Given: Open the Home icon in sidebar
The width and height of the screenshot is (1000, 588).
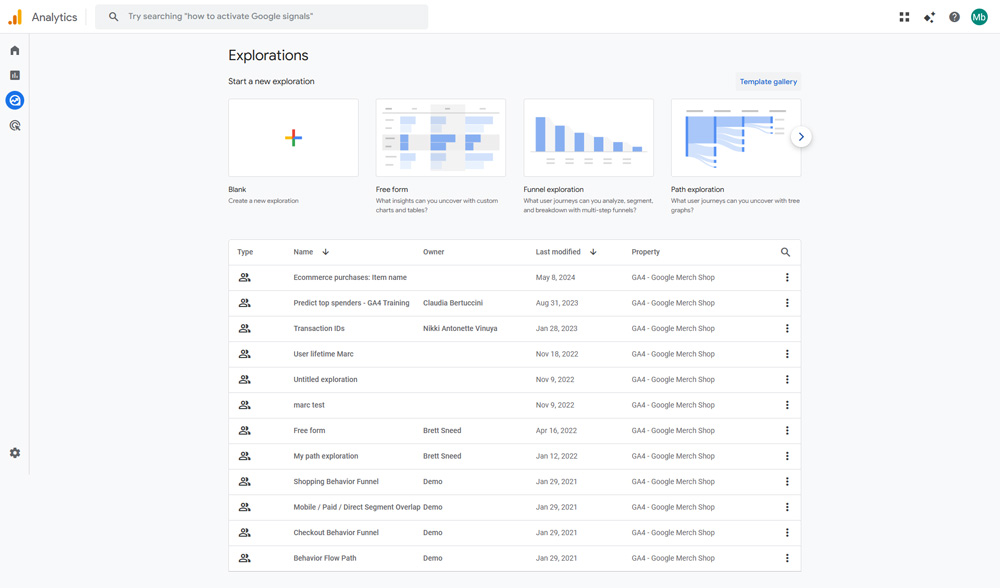Looking at the screenshot, I should coord(15,50).
